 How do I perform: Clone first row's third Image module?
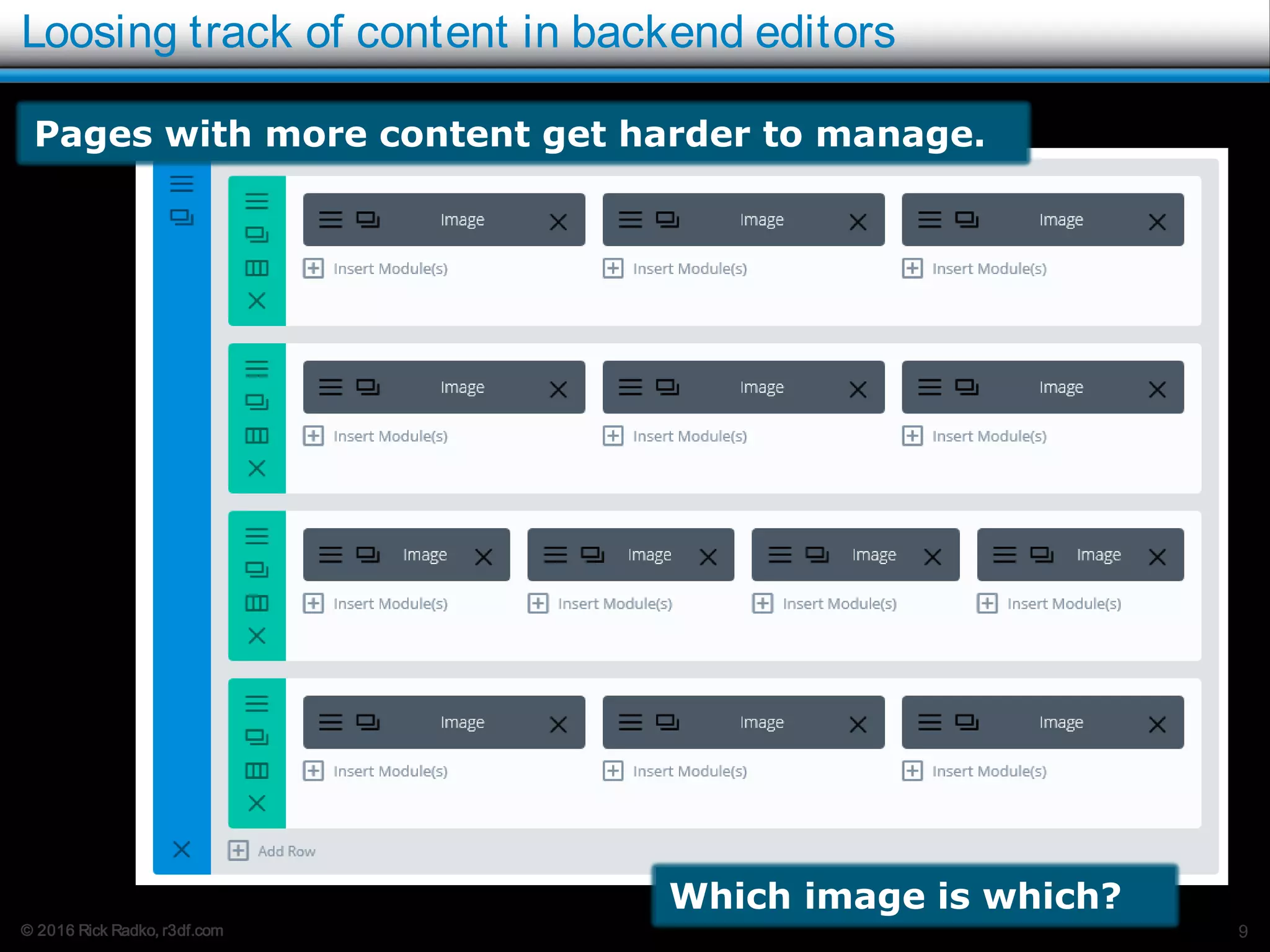[967, 219]
